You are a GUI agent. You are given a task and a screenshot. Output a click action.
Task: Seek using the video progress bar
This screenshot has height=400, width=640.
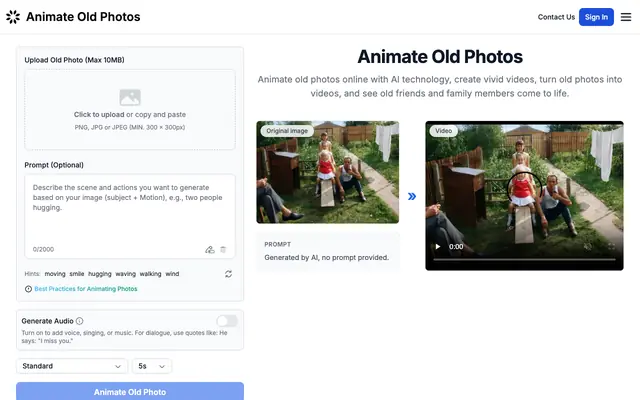[x=524, y=259]
